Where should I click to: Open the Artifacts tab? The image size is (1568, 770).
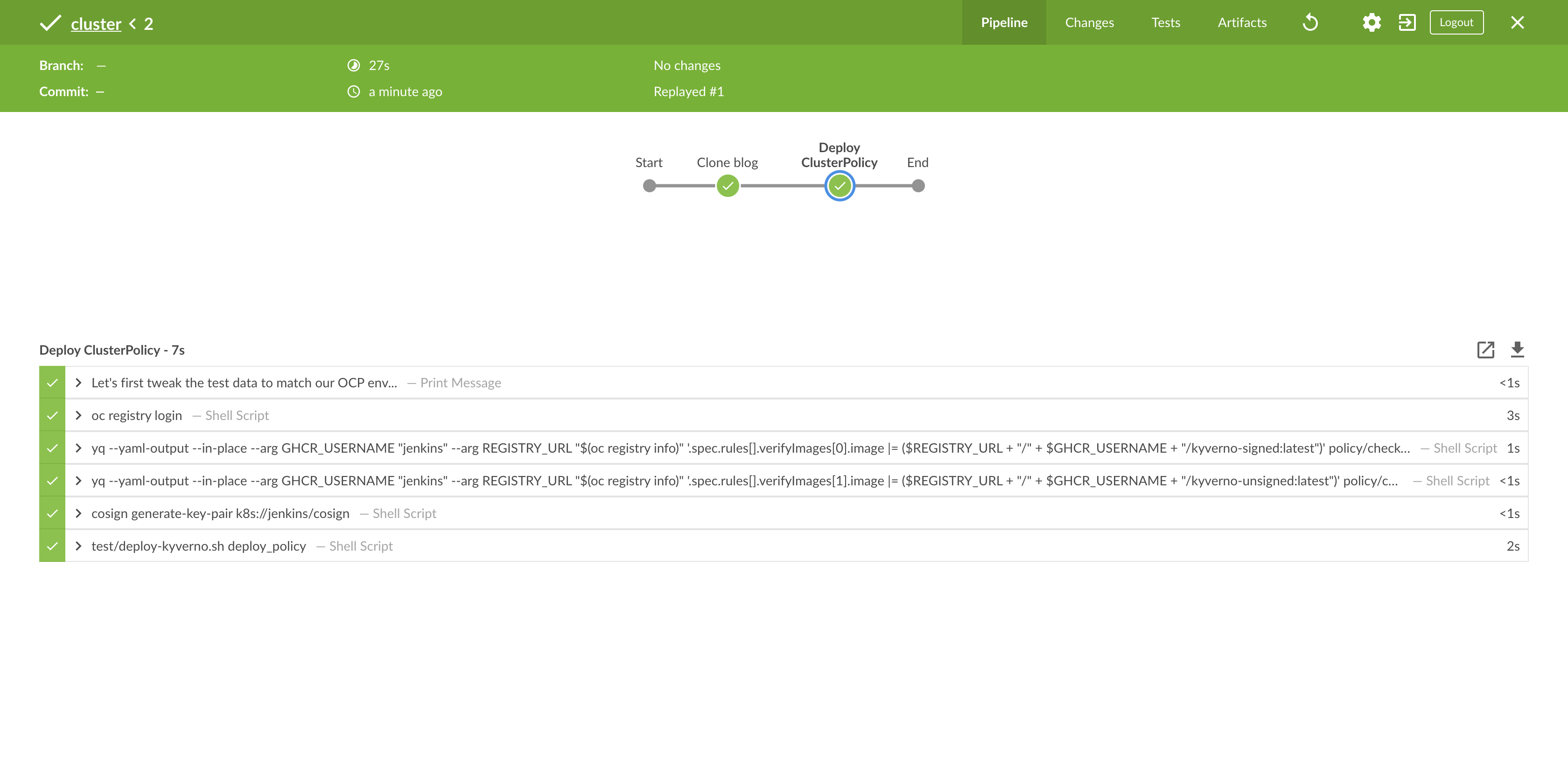coord(1242,22)
